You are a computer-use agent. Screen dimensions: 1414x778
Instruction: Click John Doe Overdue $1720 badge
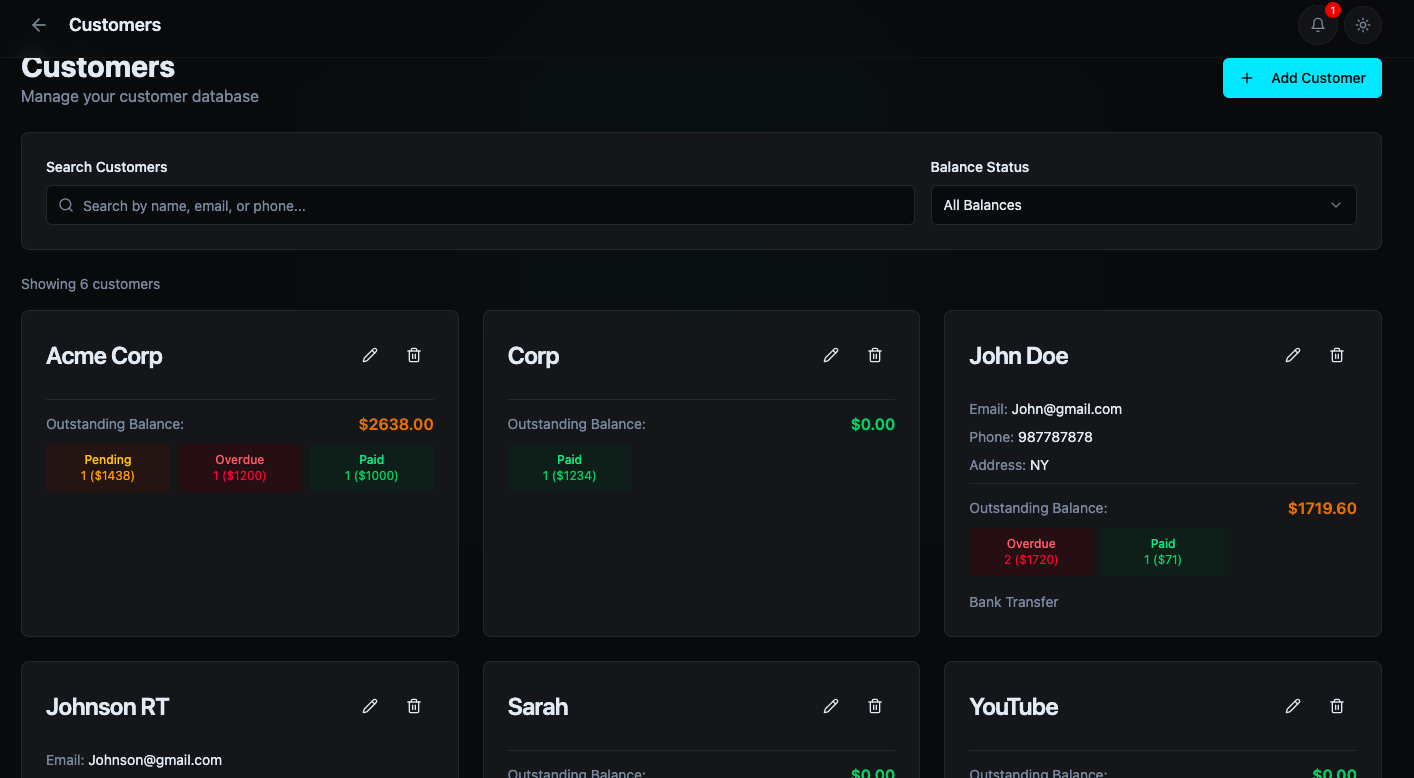click(x=1031, y=552)
